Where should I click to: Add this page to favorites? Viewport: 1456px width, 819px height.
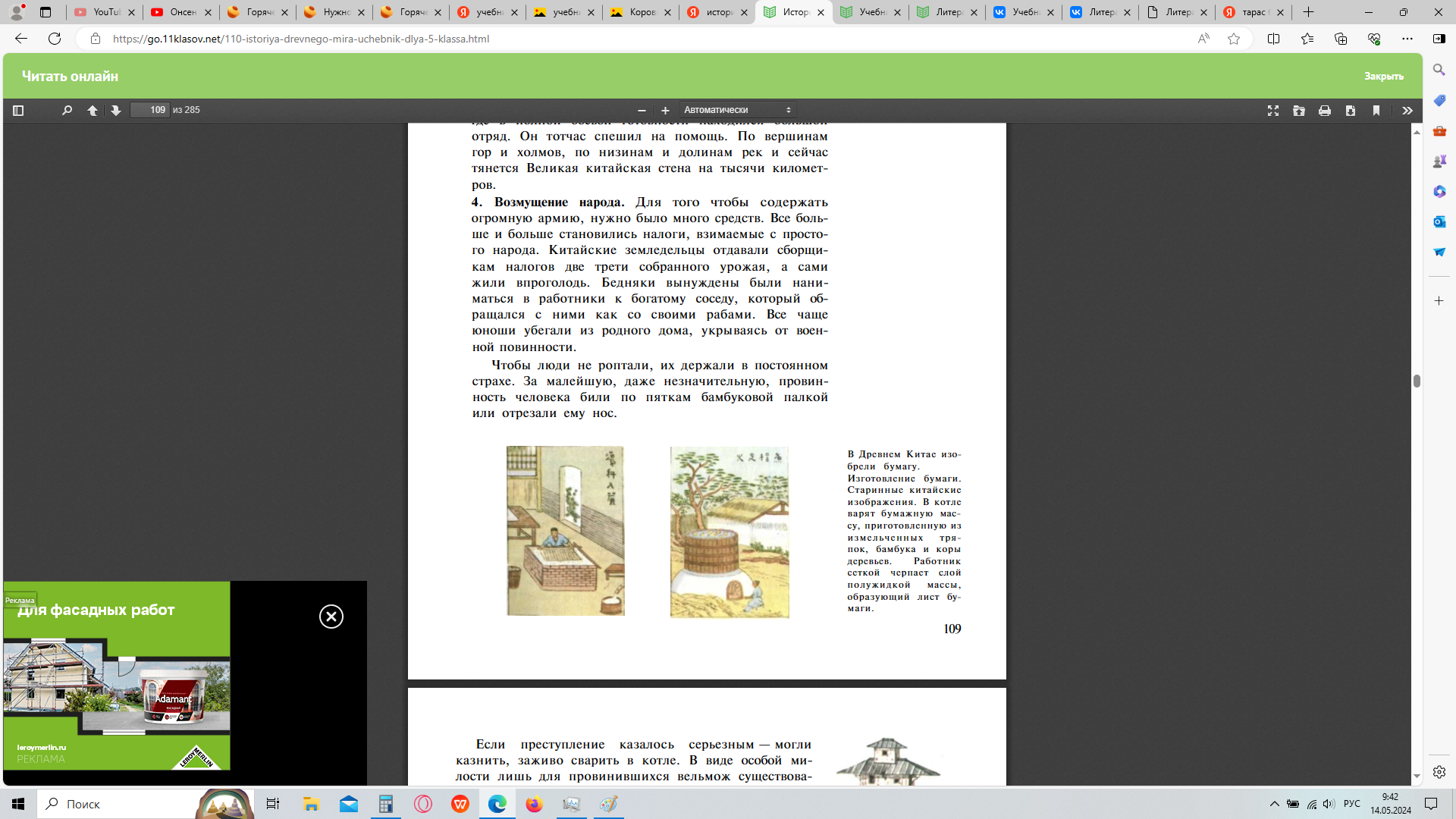(x=1234, y=39)
